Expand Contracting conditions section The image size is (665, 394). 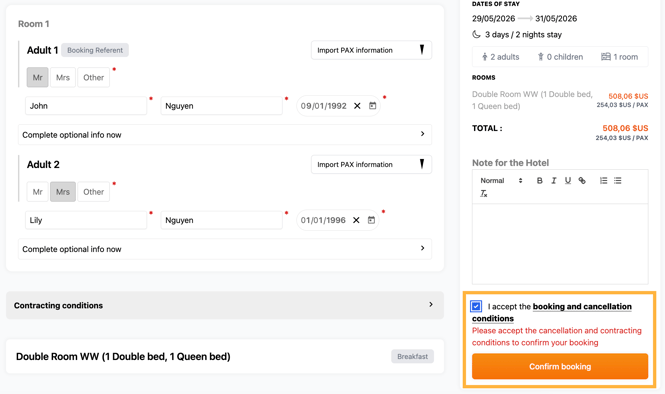pyautogui.click(x=225, y=305)
